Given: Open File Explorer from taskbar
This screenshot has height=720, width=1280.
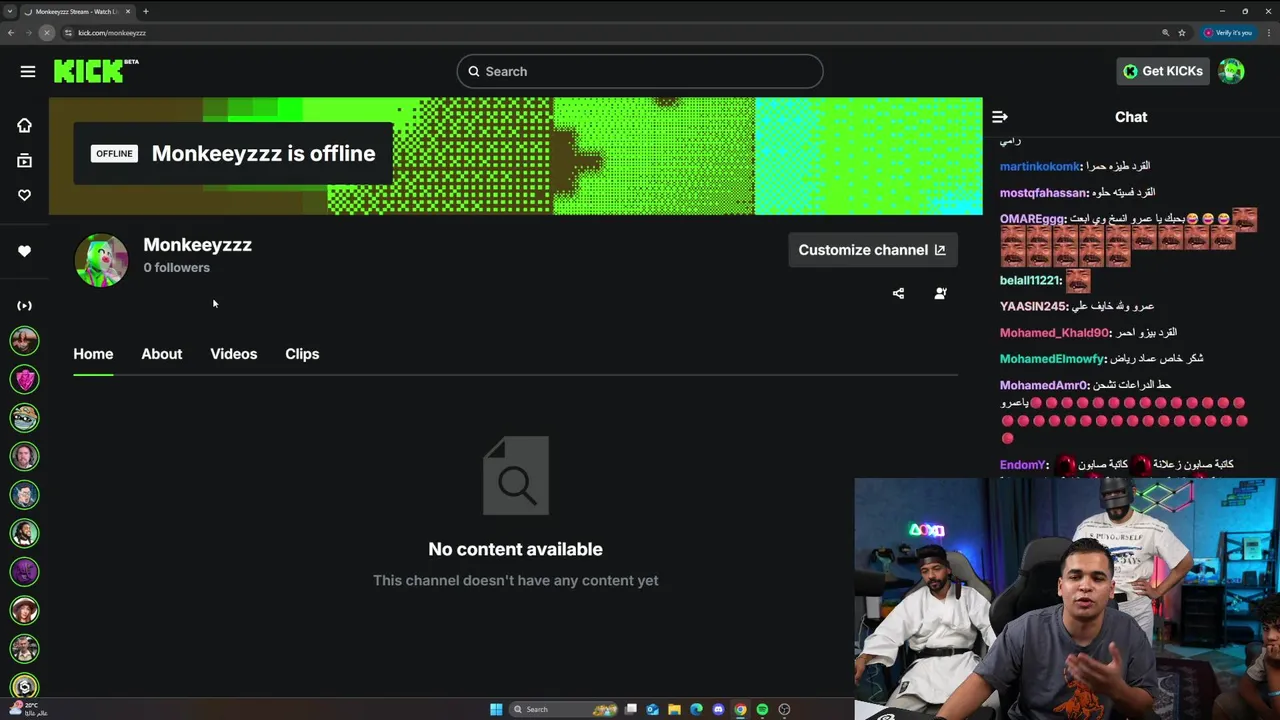Looking at the screenshot, I should click(674, 709).
